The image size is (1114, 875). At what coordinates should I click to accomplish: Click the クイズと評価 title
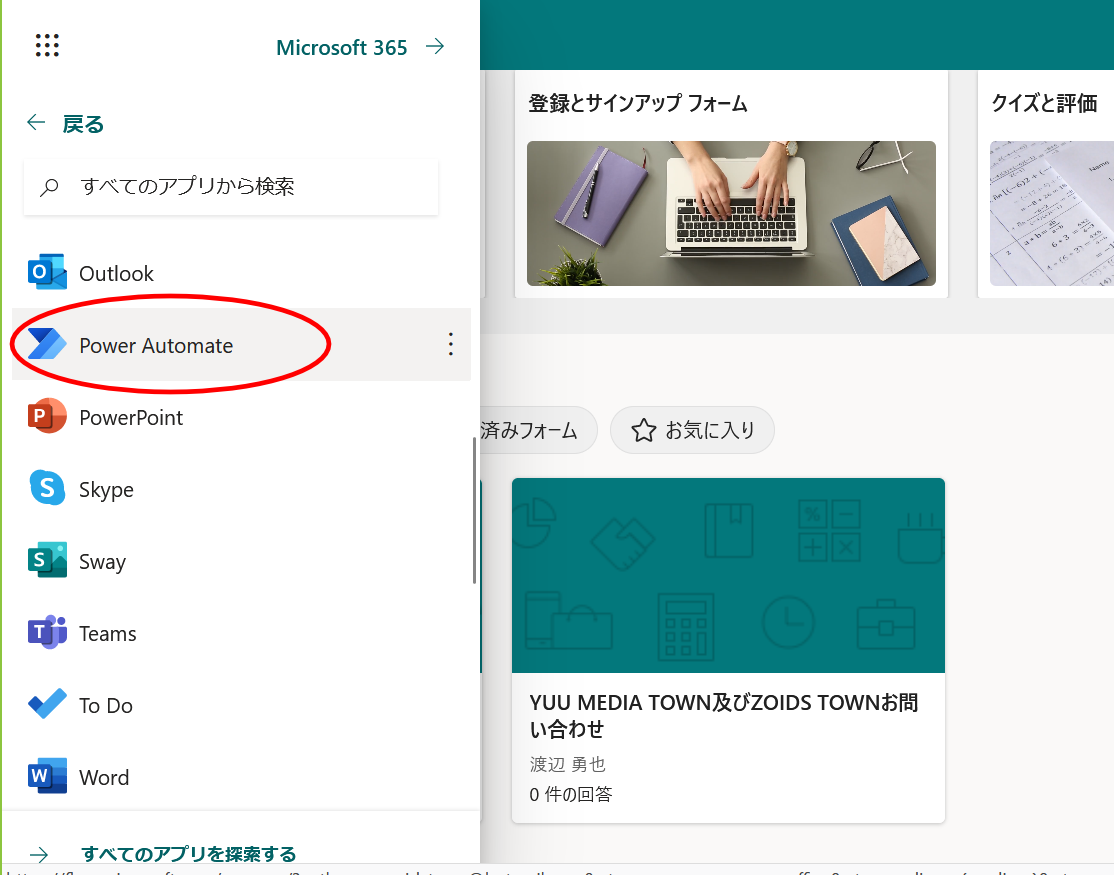pos(1044,104)
